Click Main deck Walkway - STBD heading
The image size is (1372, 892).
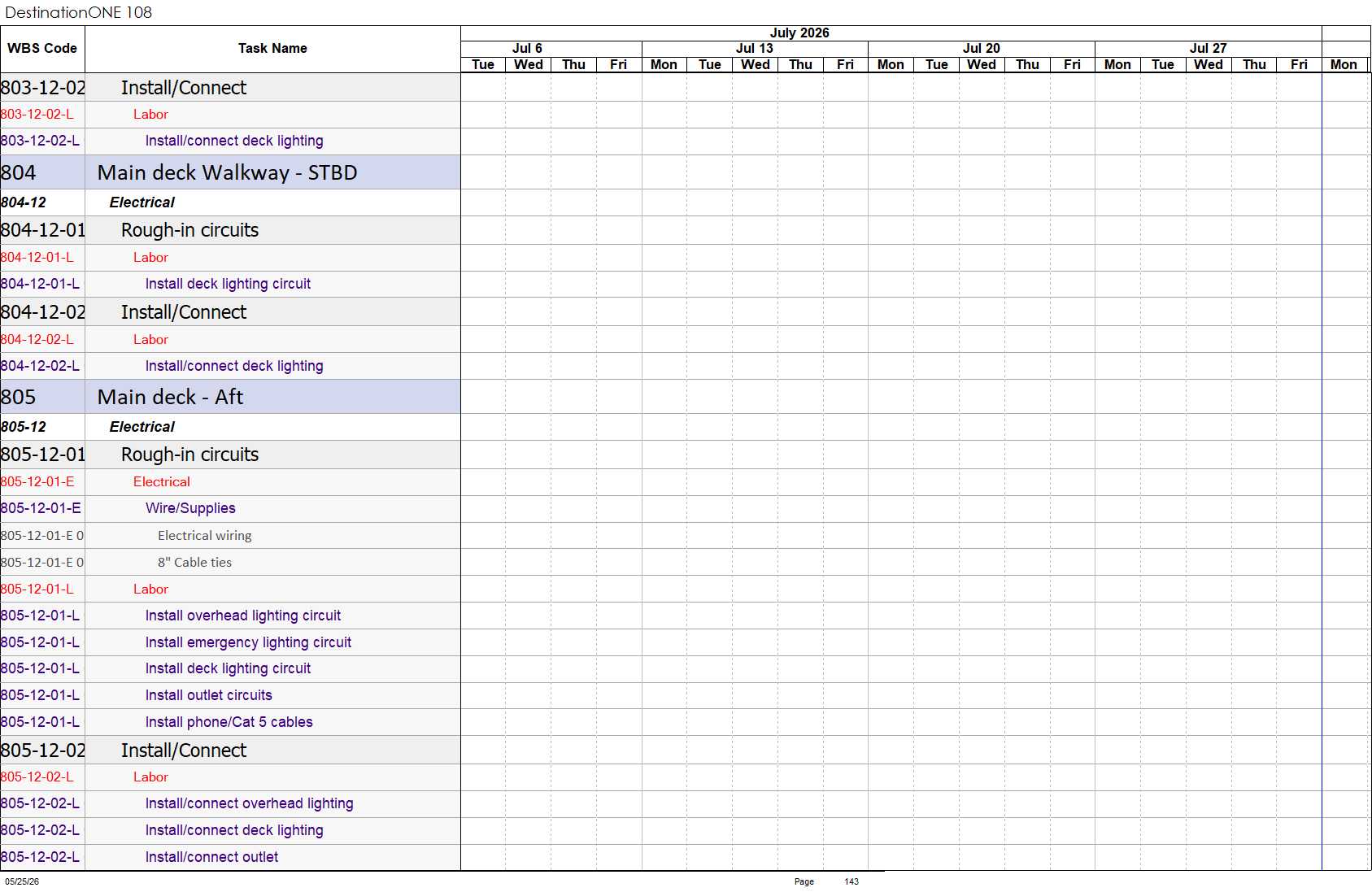pyautogui.click(x=227, y=172)
